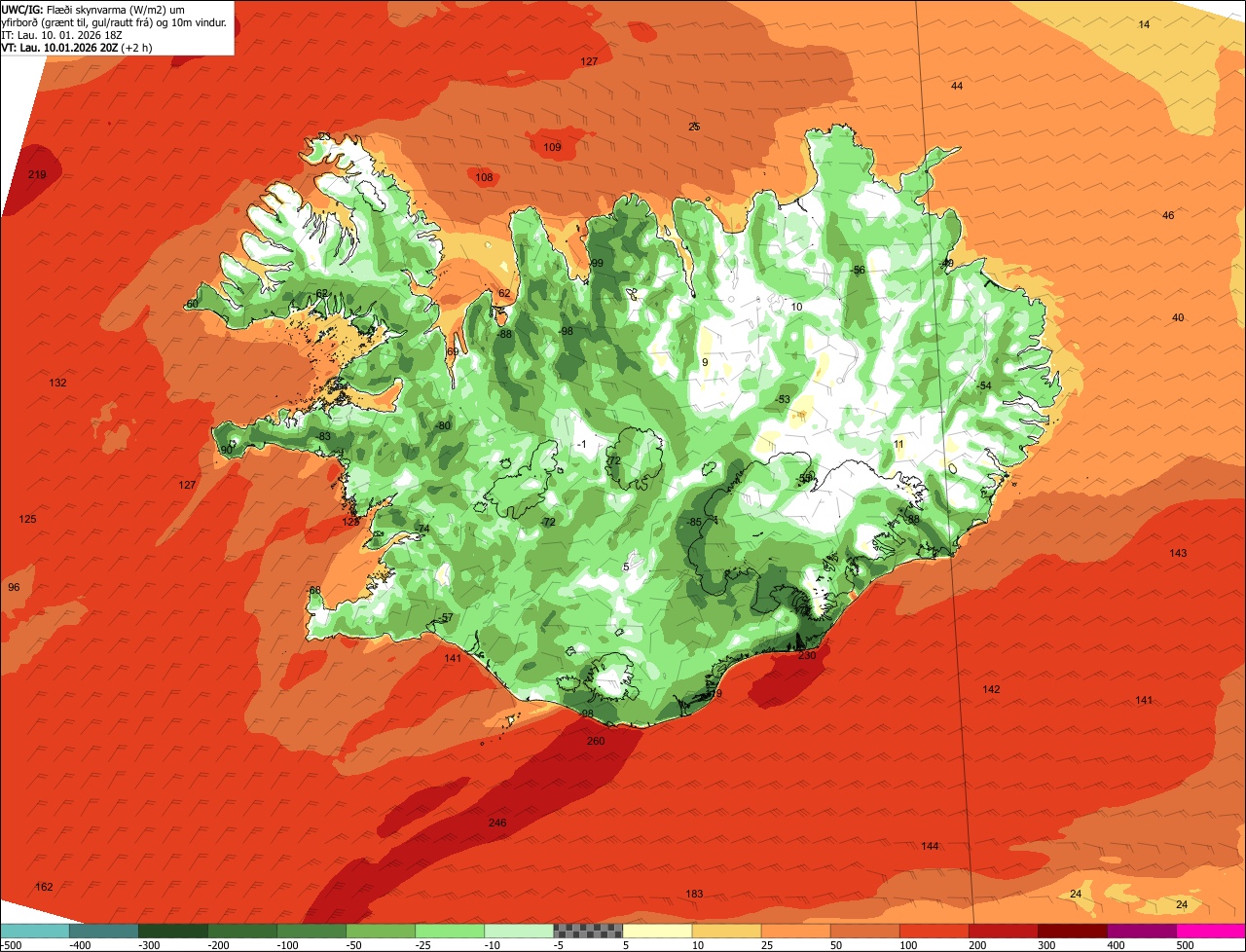Click the '162' flux value on the map
The image size is (1246, 952).
(x=44, y=887)
